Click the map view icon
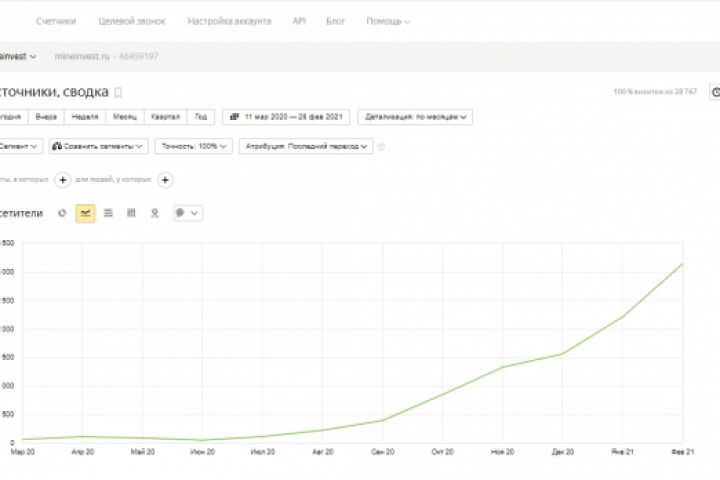The height and width of the screenshot is (480, 720). click(x=154, y=213)
